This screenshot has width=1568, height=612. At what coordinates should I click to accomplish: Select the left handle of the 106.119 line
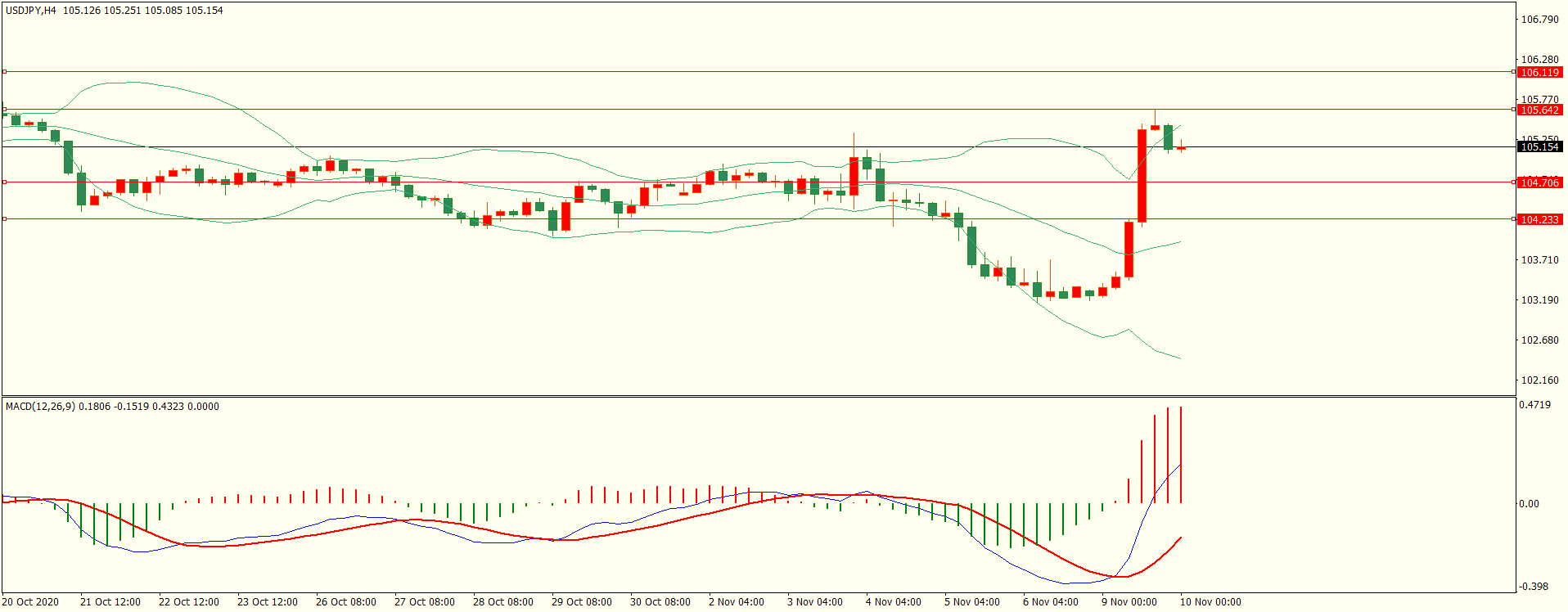(x=4, y=72)
